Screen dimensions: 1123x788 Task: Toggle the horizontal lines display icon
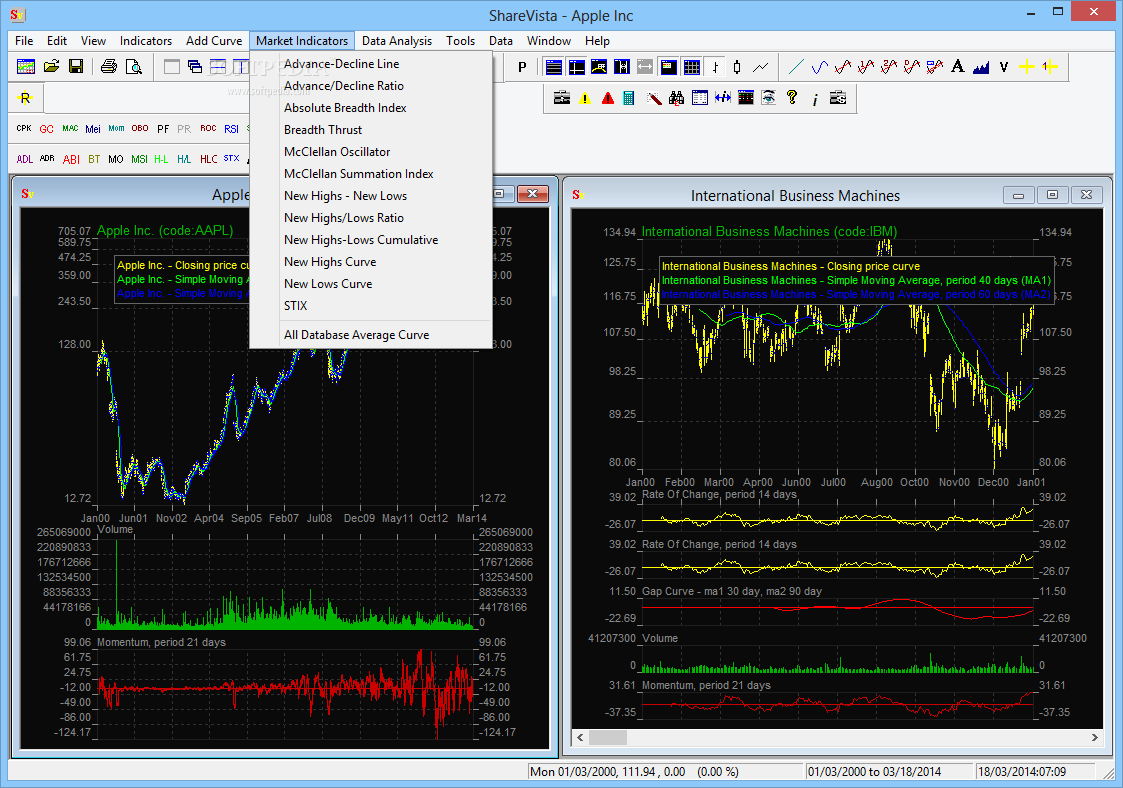pos(554,67)
